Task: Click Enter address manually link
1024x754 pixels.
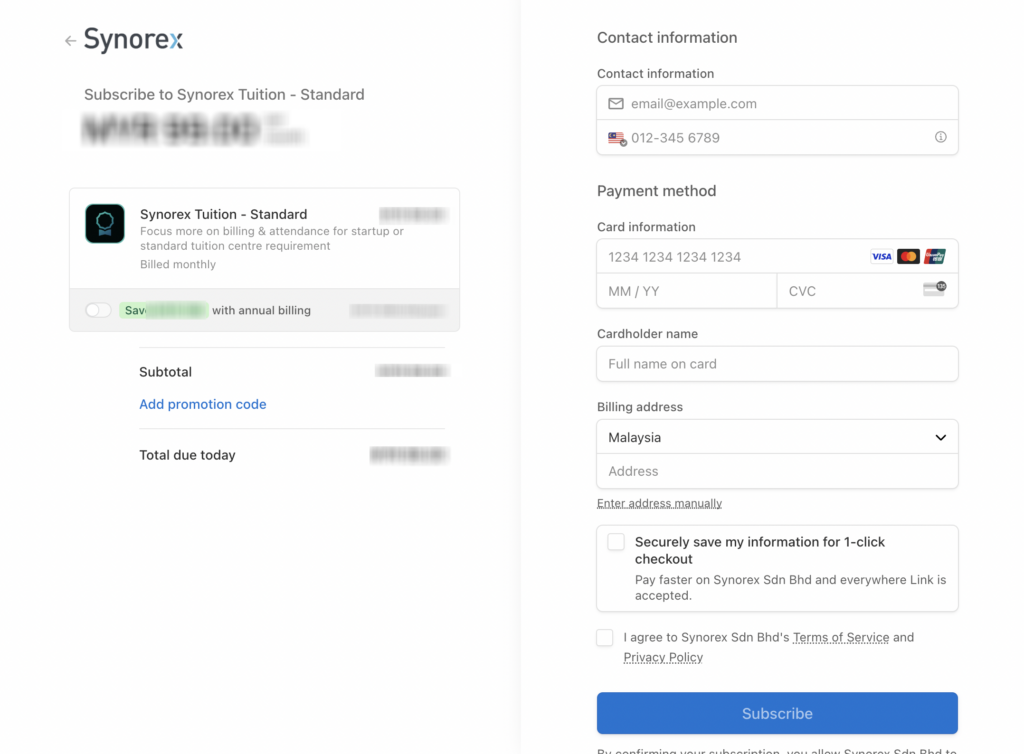Action: coord(659,503)
